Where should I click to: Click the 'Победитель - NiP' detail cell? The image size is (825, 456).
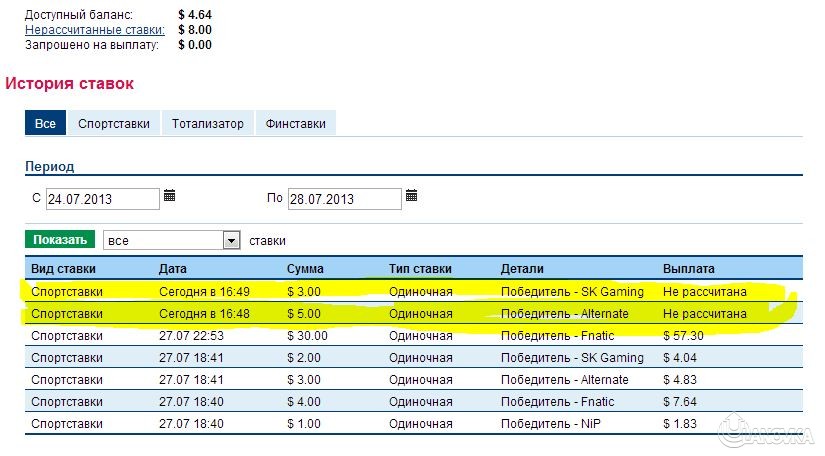tap(551, 424)
